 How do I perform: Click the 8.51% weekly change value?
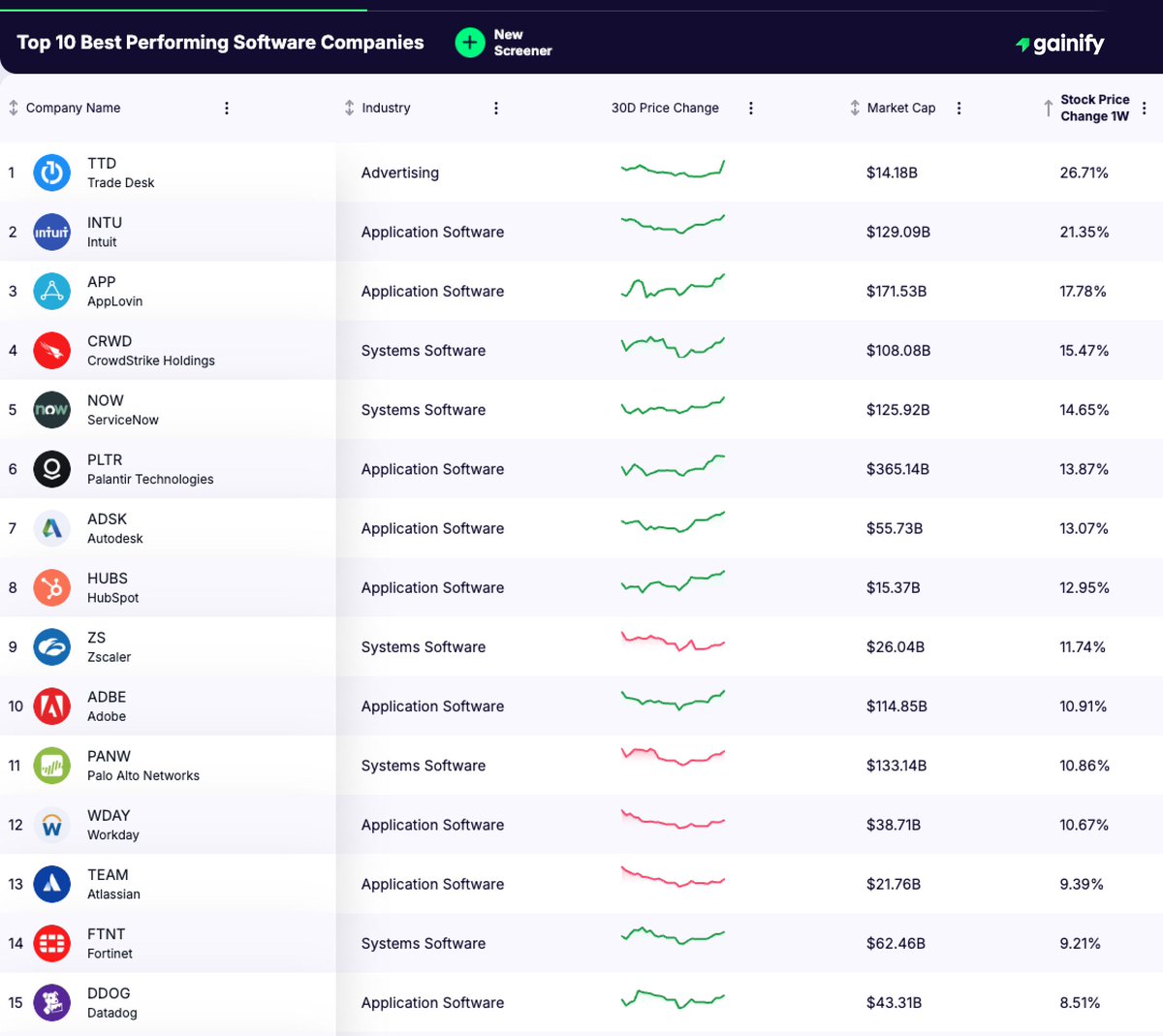pyautogui.click(x=1080, y=1002)
